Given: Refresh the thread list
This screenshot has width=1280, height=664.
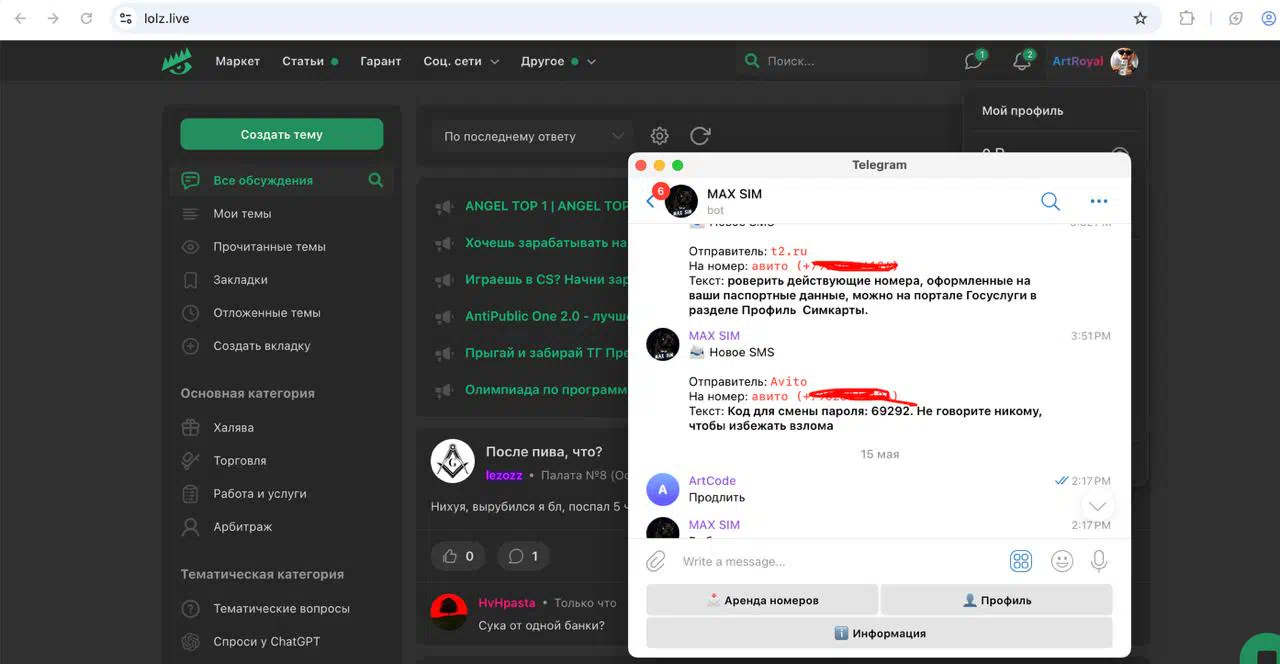Looking at the screenshot, I should click(x=700, y=136).
